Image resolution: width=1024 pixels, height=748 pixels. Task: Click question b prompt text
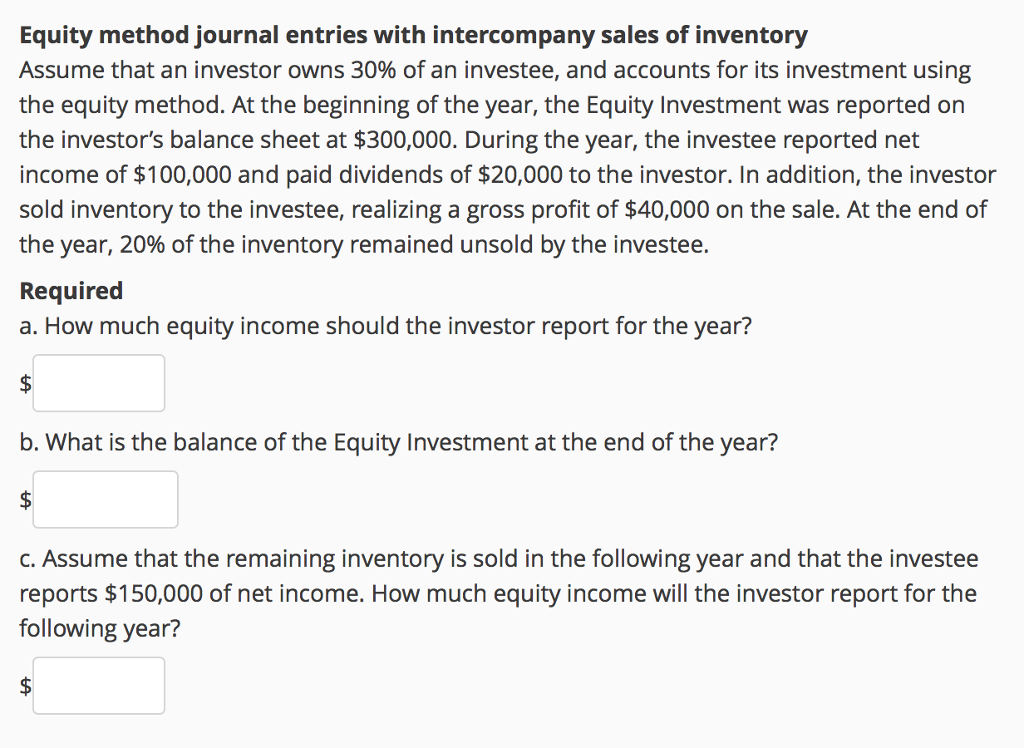[x=398, y=441]
